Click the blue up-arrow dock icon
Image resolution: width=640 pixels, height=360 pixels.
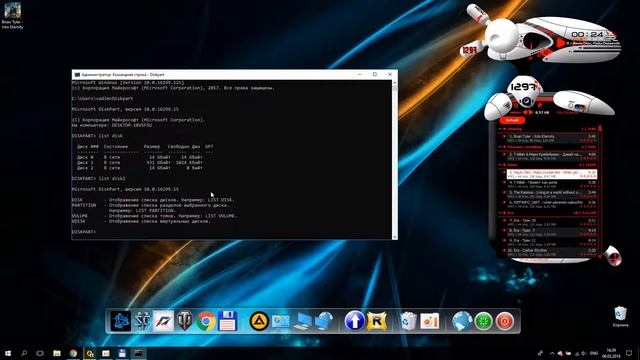click(x=354, y=321)
